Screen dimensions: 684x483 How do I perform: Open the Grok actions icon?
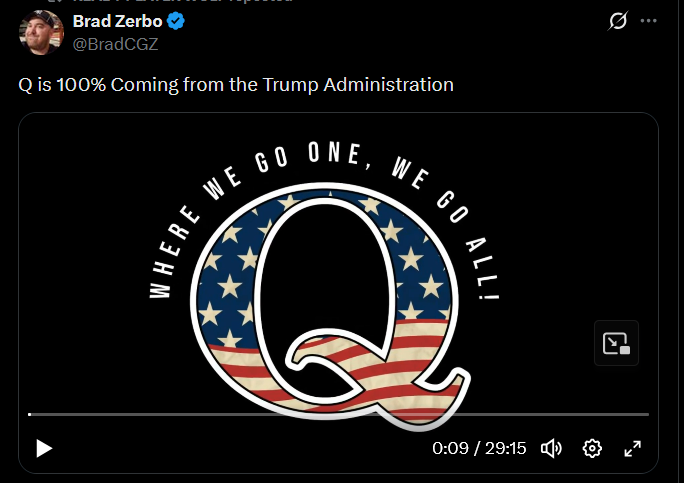tap(618, 21)
